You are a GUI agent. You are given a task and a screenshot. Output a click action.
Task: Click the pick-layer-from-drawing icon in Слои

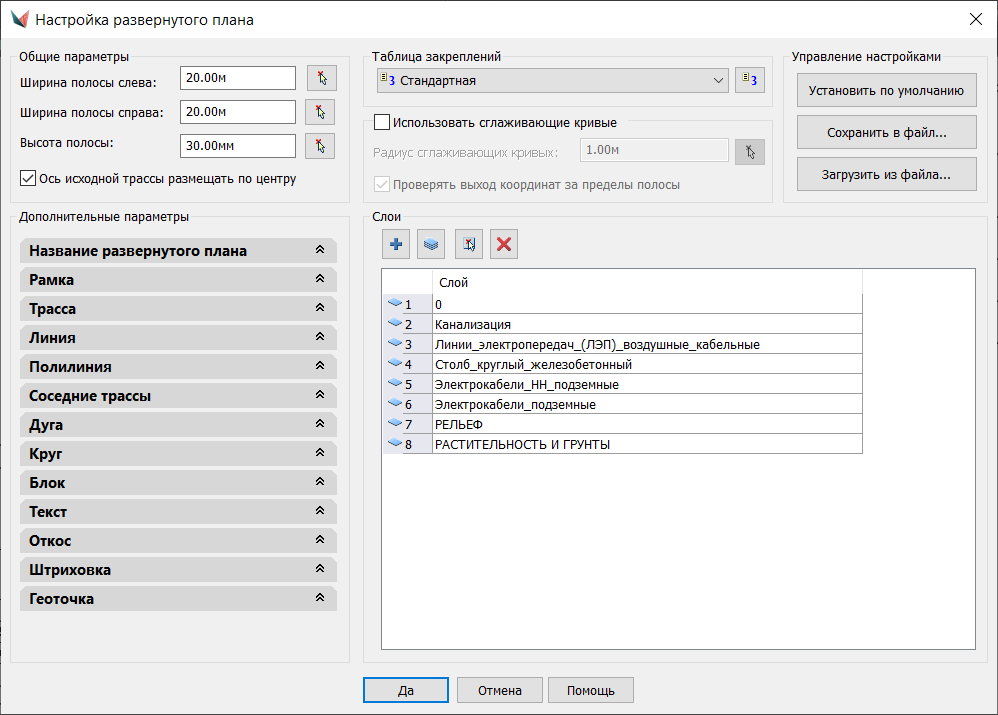pyautogui.click(x=468, y=244)
